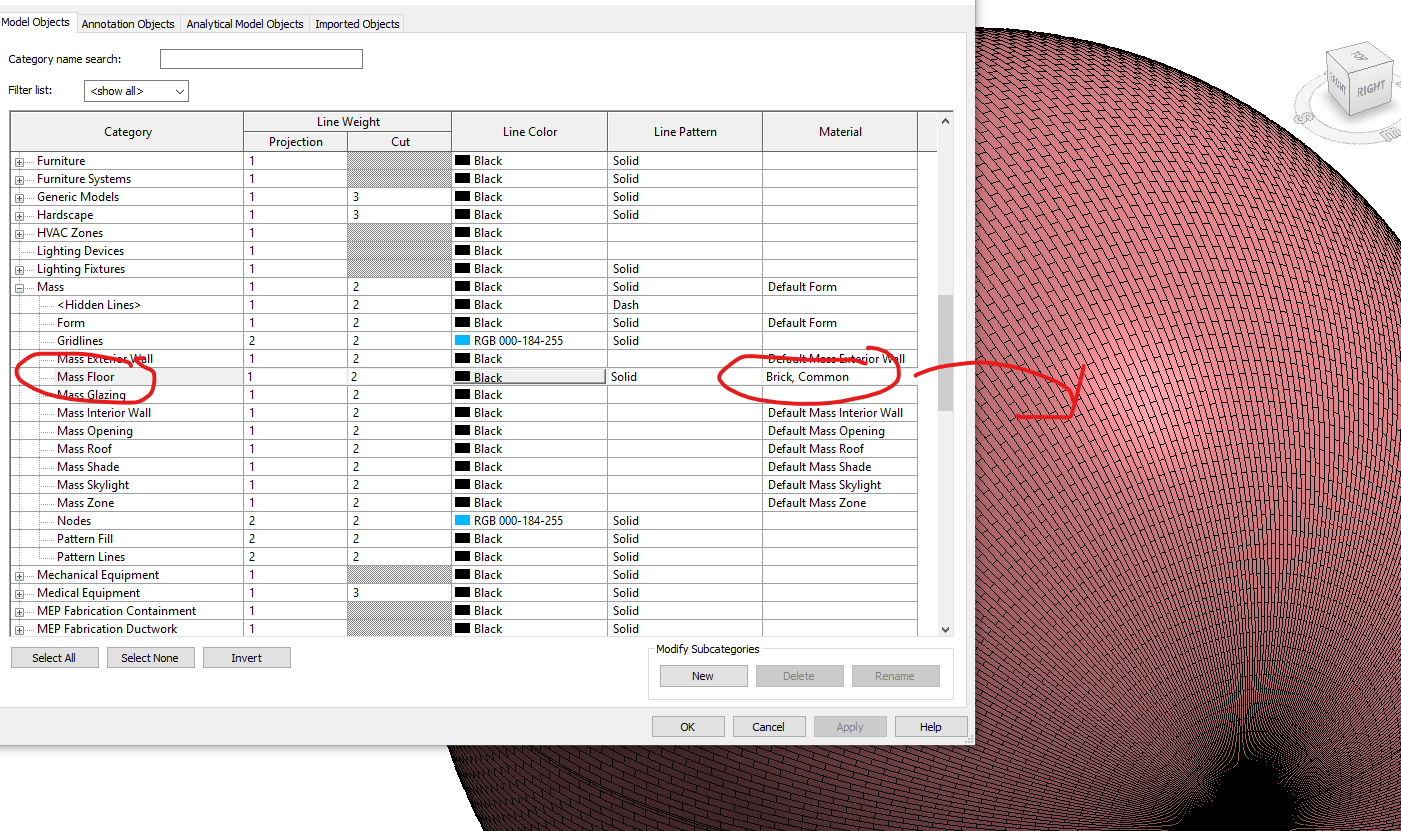Click the Category name search field

(261, 59)
